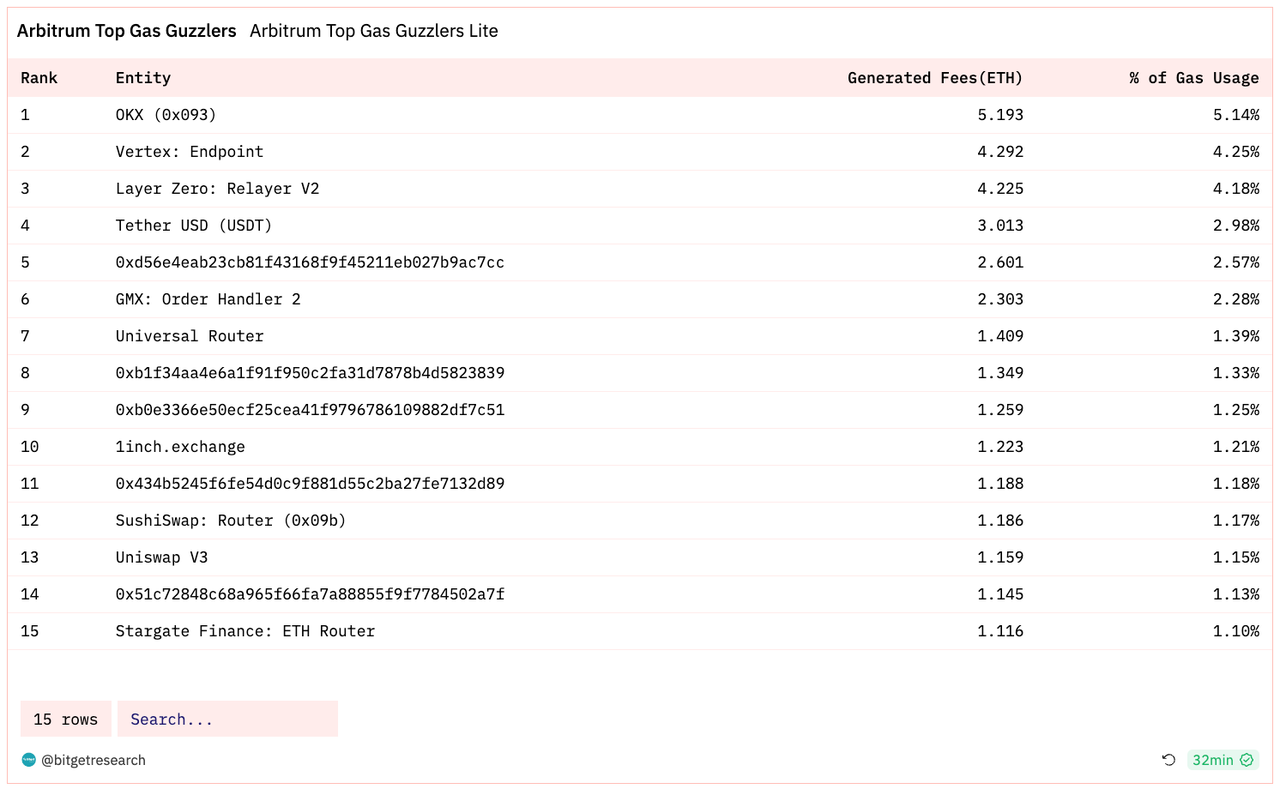Select the Tether USD (USDT) cell
The image size is (1280, 789).
pyautogui.click(x=194, y=226)
